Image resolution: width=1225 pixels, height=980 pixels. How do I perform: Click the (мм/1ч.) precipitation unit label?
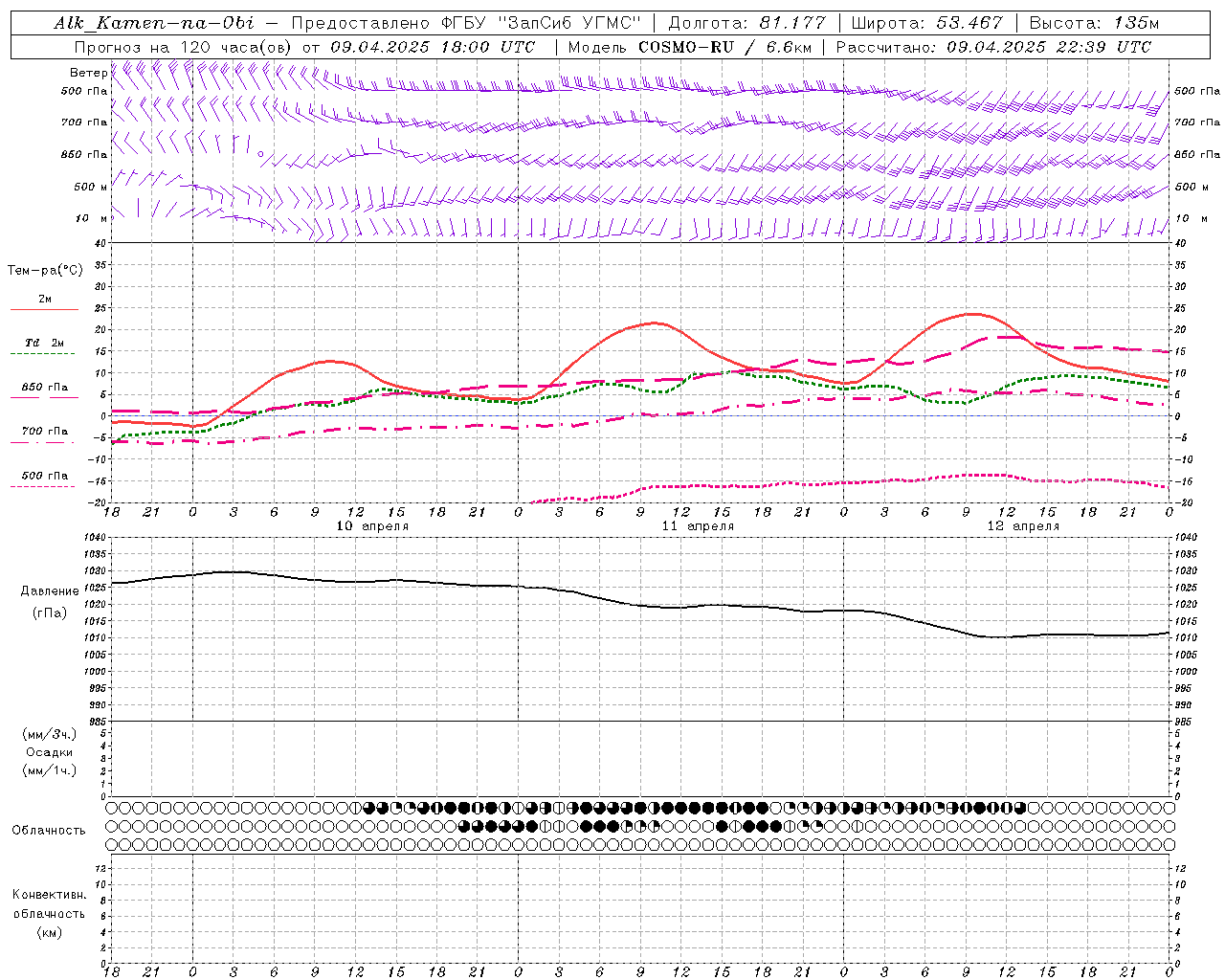point(50,770)
